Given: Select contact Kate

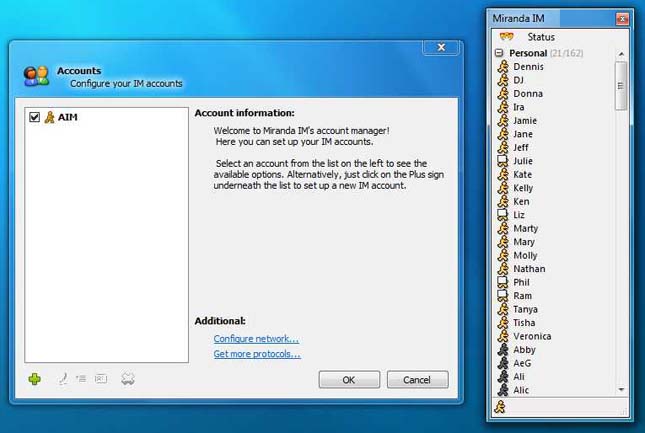Looking at the screenshot, I should coord(522,174).
